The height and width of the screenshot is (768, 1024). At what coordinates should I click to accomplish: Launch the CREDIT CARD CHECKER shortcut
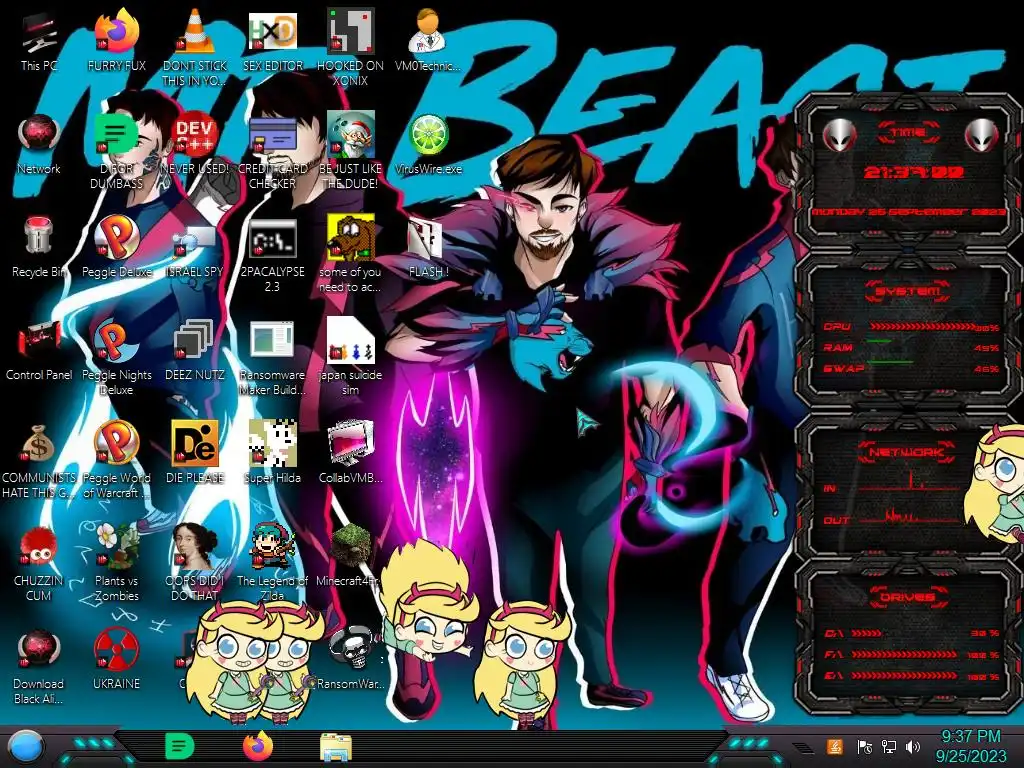pyautogui.click(x=272, y=136)
